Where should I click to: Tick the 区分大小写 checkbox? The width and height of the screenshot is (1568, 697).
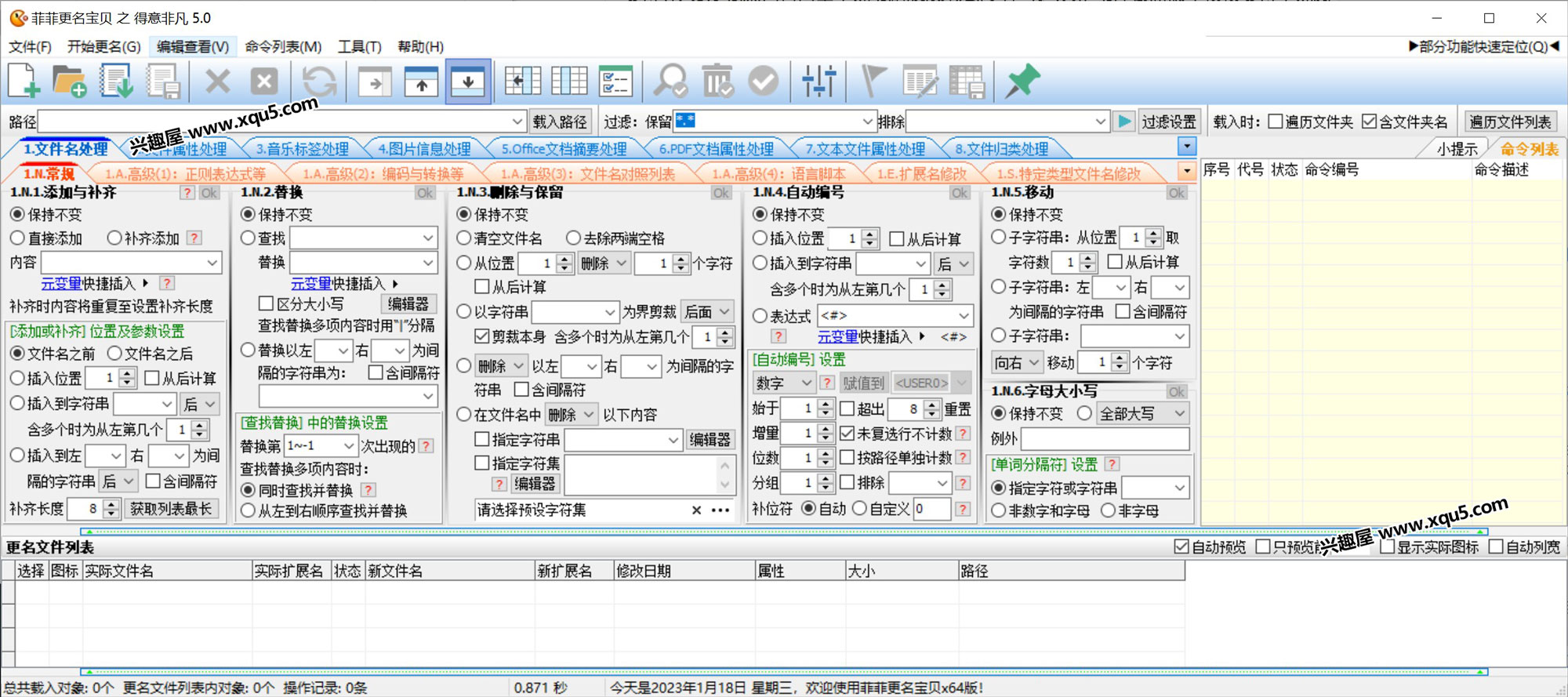266,303
